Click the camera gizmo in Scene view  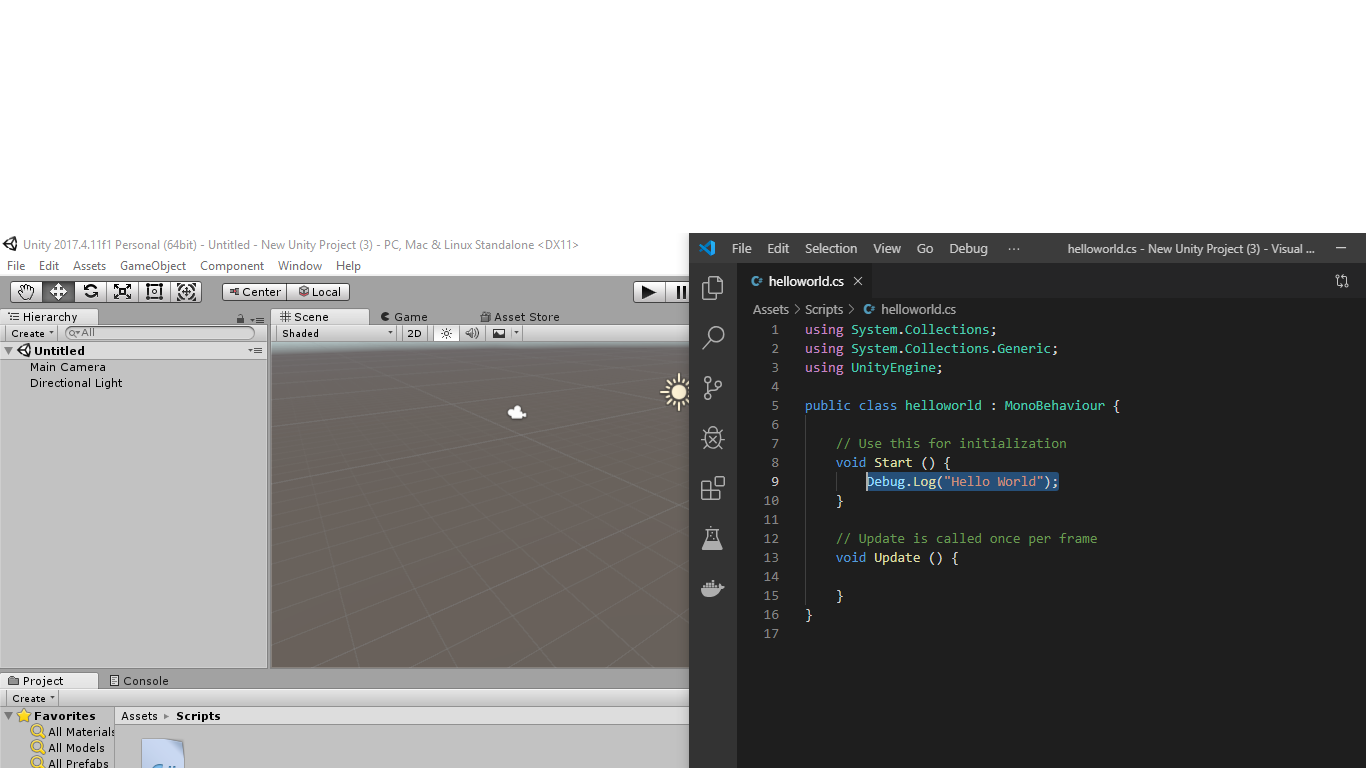(517, 412)
